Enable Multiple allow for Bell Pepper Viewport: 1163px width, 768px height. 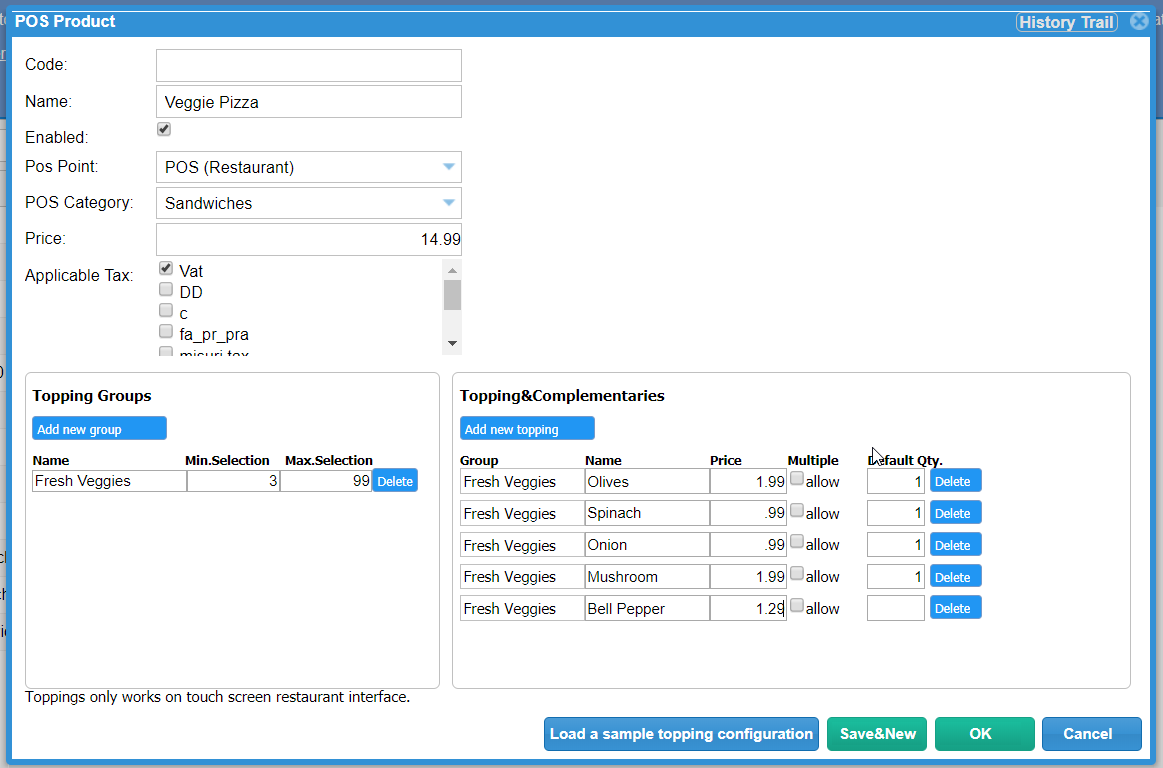pyautogui.click(x=797, y=605)
